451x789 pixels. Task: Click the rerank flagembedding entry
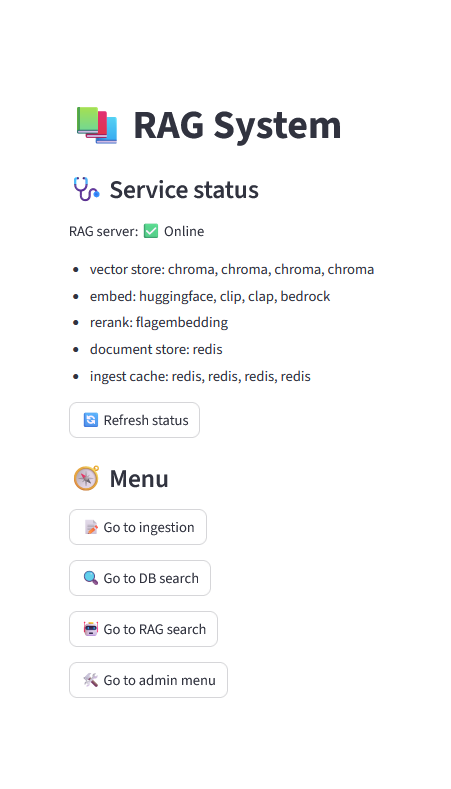pyautogui.click(x=159, y=323)
